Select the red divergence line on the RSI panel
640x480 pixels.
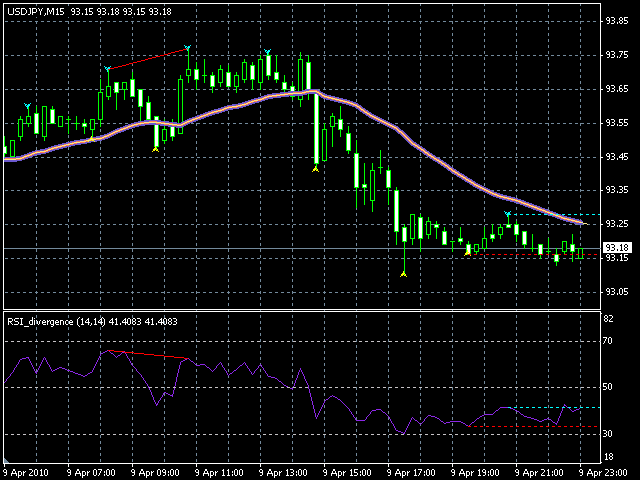point(148,354)
